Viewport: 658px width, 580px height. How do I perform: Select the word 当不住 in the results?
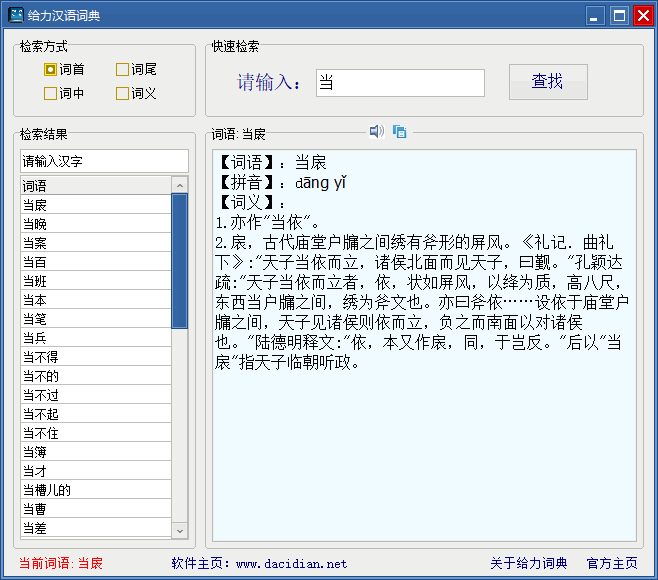[x=96, y=433]
